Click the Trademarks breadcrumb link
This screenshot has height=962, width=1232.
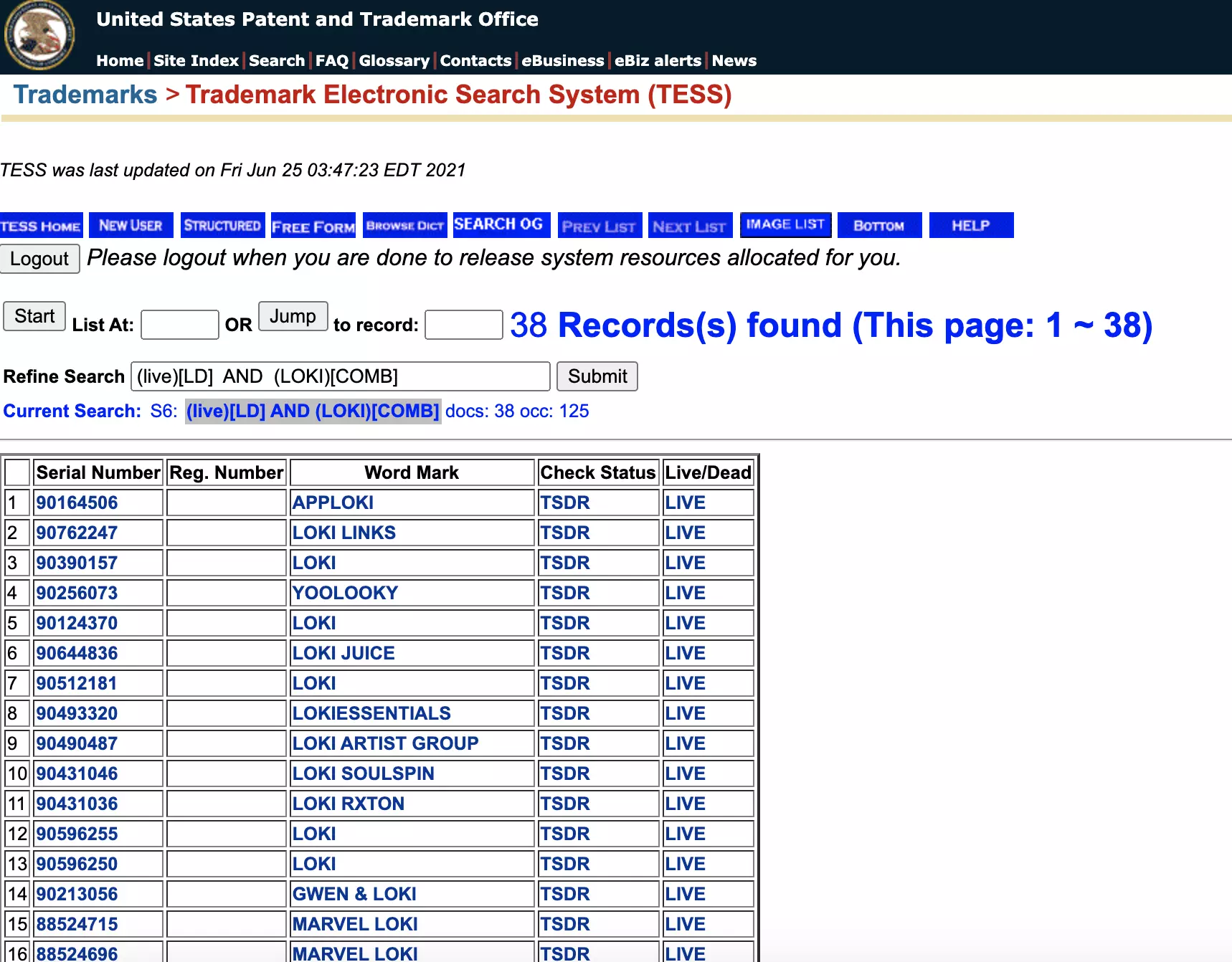pos(85,95)
